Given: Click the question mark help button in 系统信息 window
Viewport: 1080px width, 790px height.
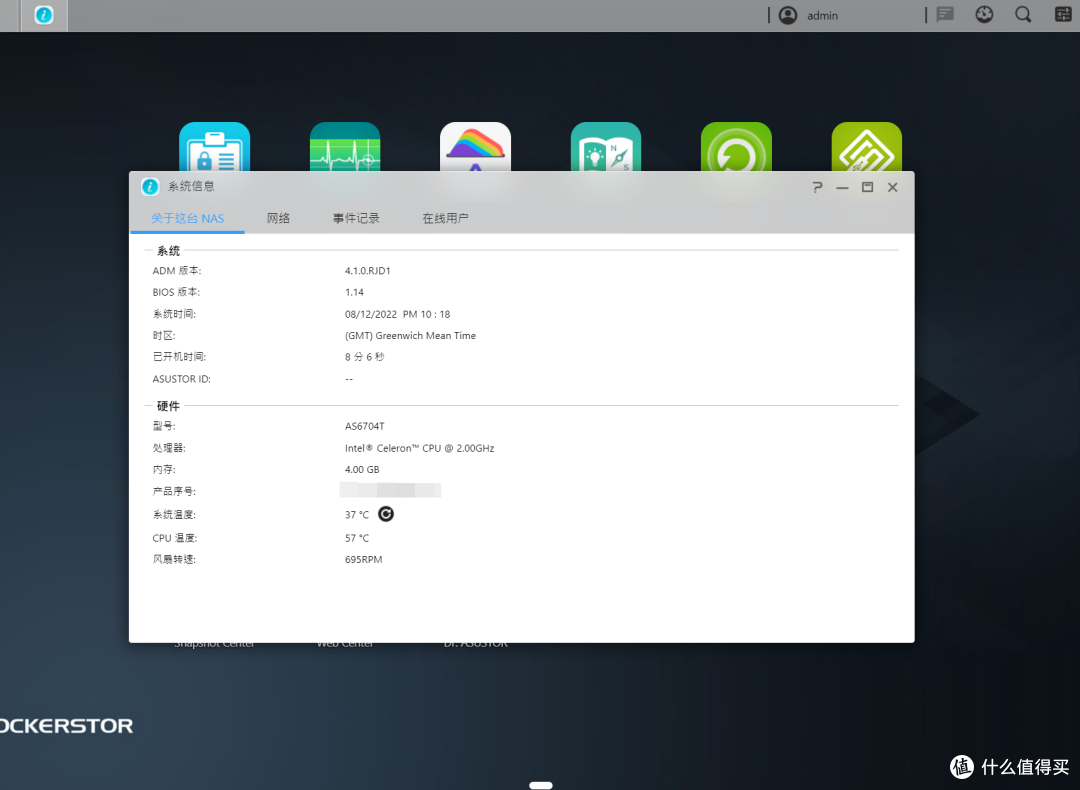Looking at the screenshot, I should (817, 187).
